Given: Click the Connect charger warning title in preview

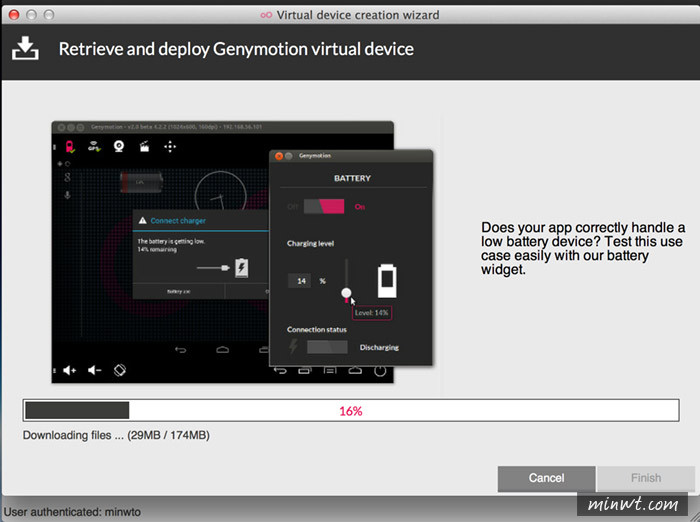Looking at the screenshot, I should 178,221.
